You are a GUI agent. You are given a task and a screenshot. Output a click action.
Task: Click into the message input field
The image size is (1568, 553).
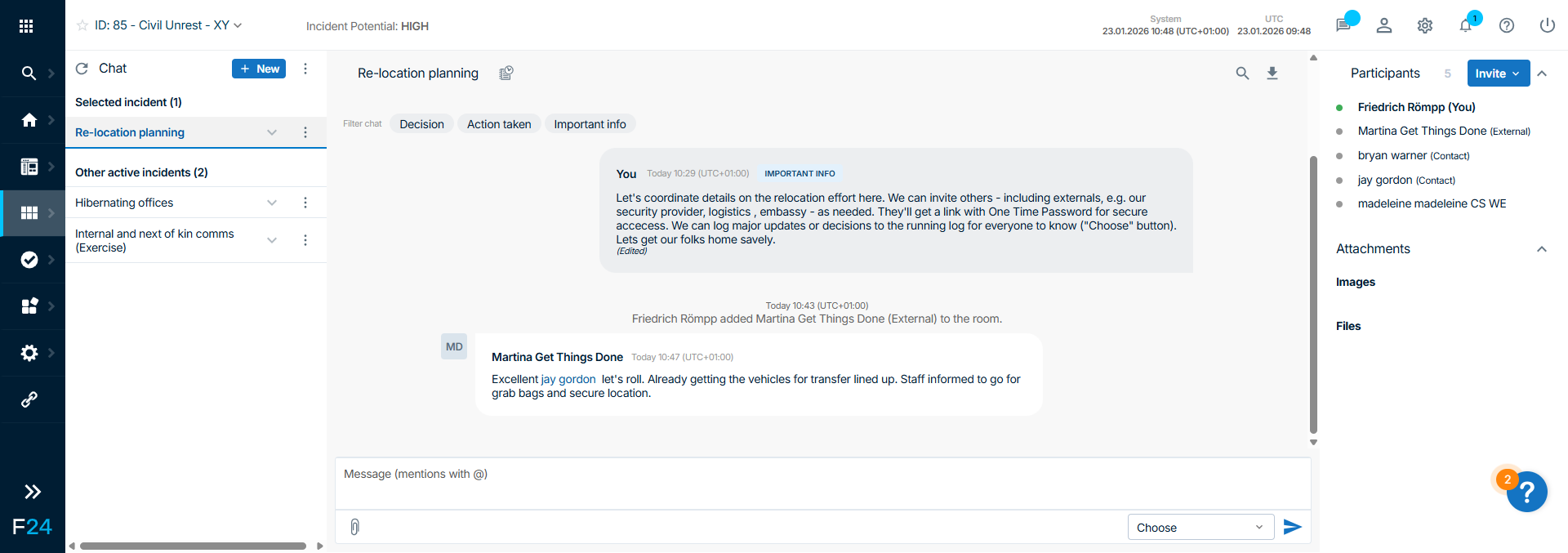coord(822,482)
